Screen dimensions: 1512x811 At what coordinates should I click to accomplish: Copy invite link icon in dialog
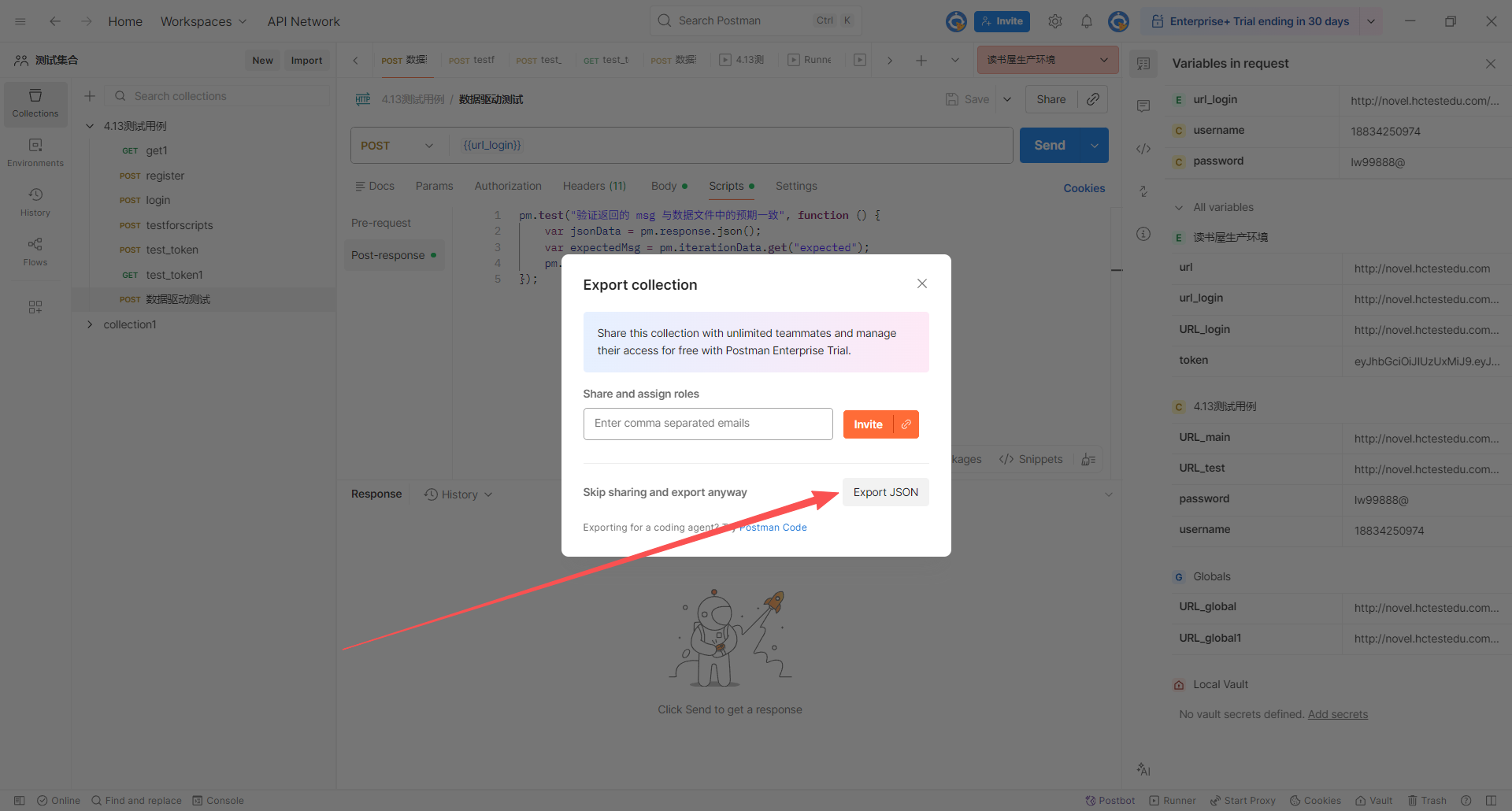click(x=906, y=424)
